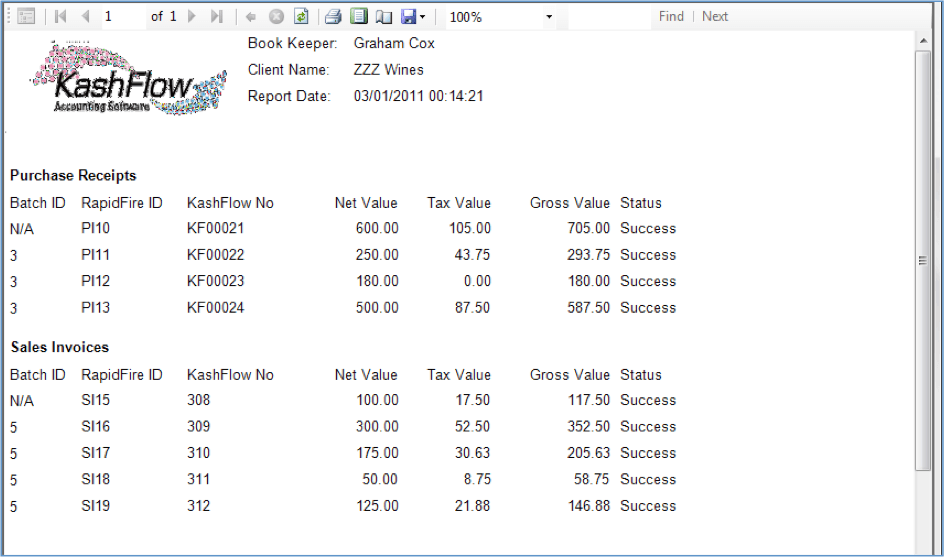Print the report
Image resolution: width=944 pixels, height=557 pixels.
click(x=334, y=17)
